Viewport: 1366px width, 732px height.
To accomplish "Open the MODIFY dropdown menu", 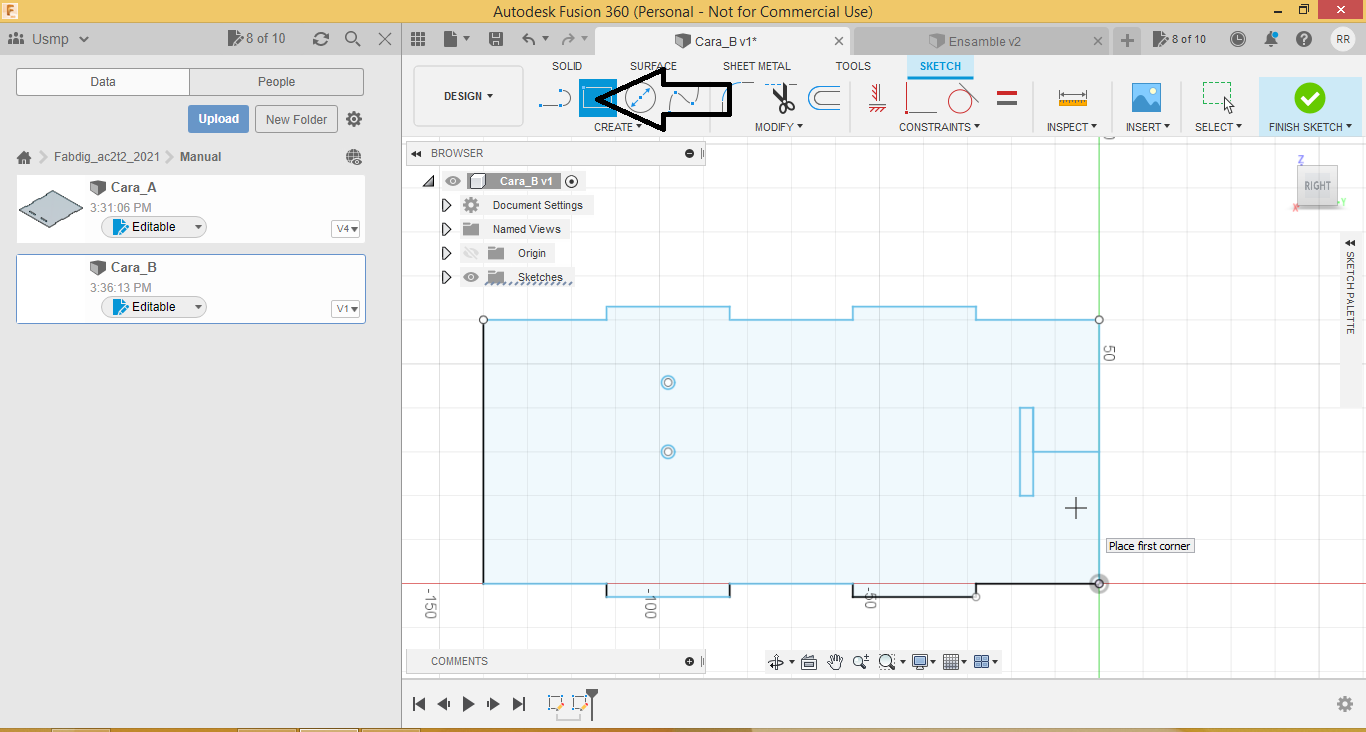I will (779, 127).
